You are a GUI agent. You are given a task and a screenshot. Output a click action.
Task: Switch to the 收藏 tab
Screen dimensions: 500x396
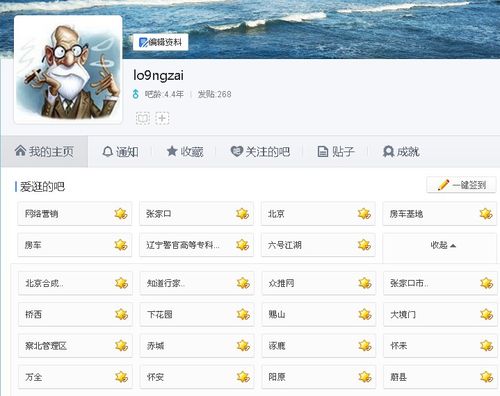click(x=185, y=152)
